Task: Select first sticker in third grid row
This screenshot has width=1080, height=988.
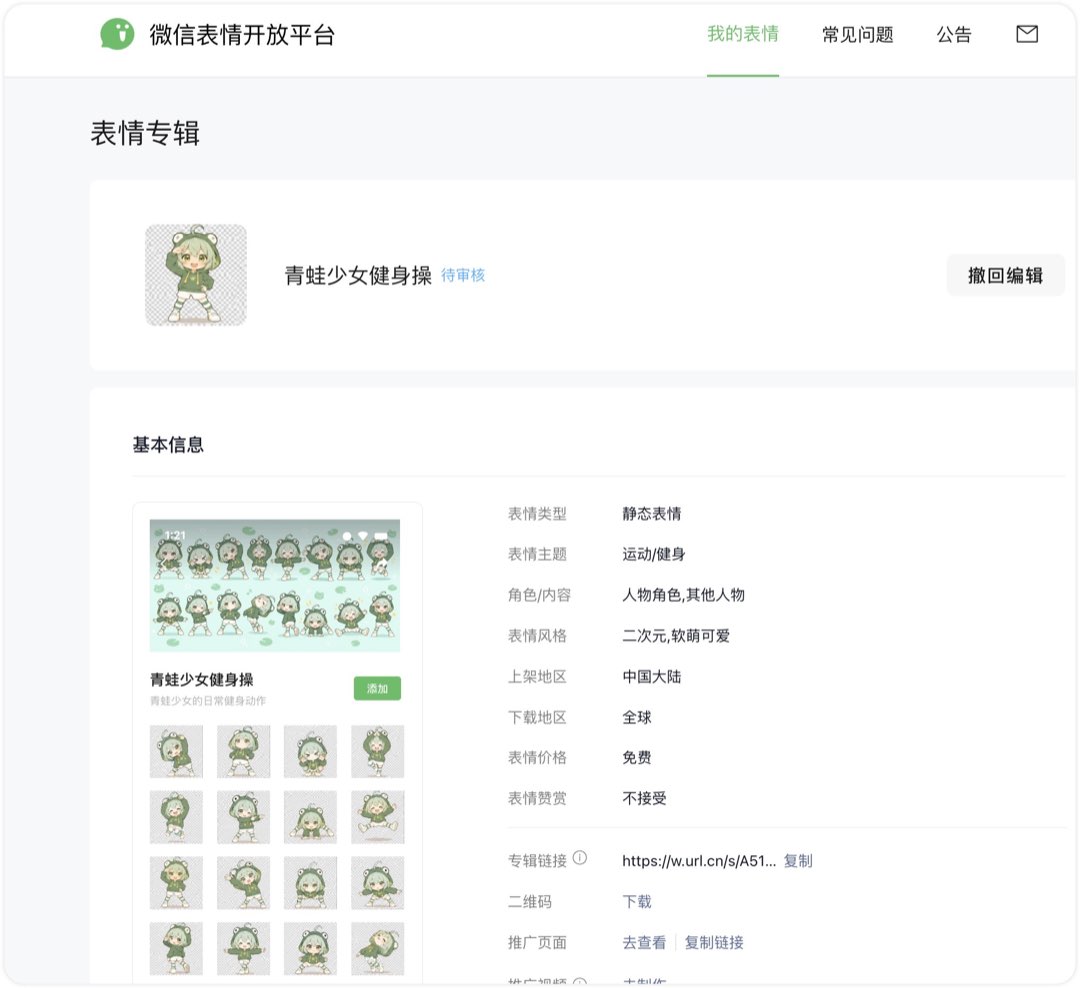Action: click(x=176, y=883)
